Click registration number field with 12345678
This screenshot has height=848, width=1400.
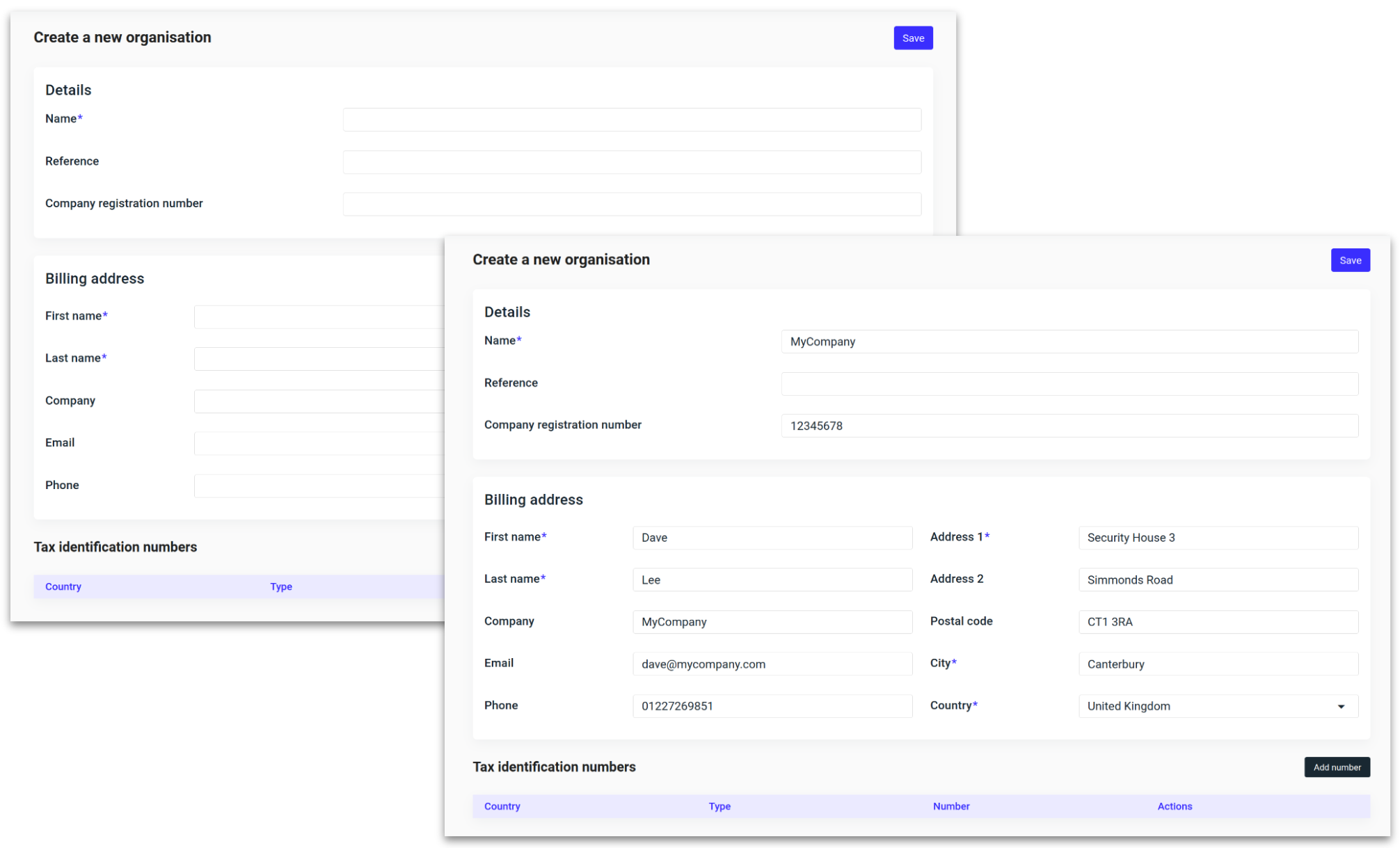coord(1069,426)
